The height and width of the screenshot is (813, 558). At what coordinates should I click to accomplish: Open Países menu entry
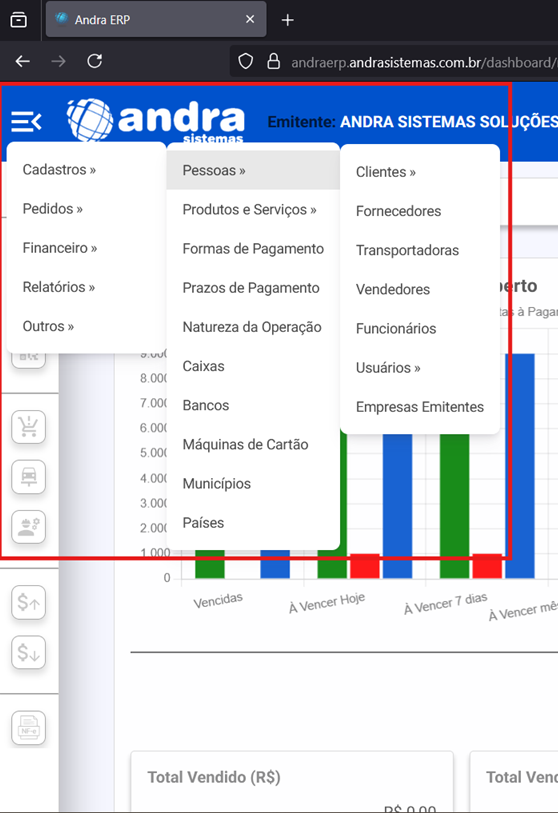point(253,523)
